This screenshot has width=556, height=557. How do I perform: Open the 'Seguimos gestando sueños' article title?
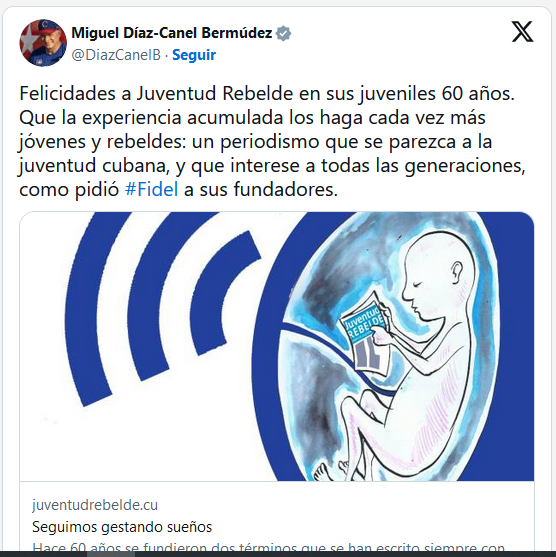coord(122,527)
